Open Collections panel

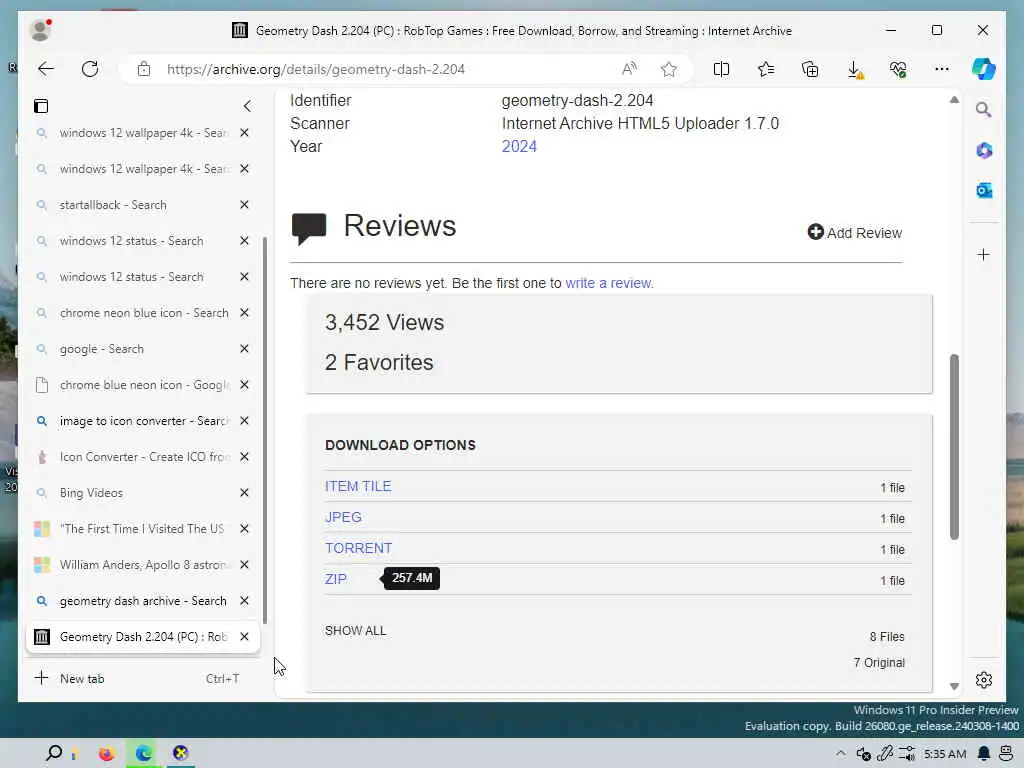click(810, 69)
